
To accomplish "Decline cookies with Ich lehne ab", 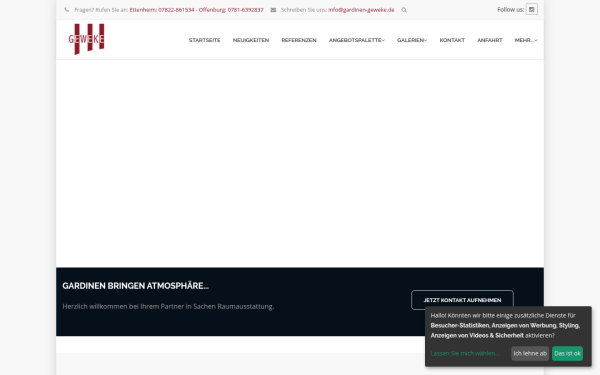I will [530, 354].
